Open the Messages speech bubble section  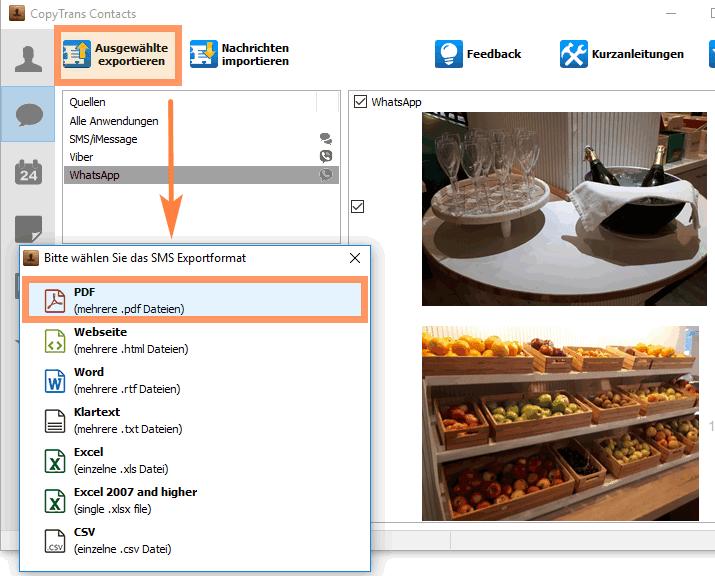tap(28, 114)
